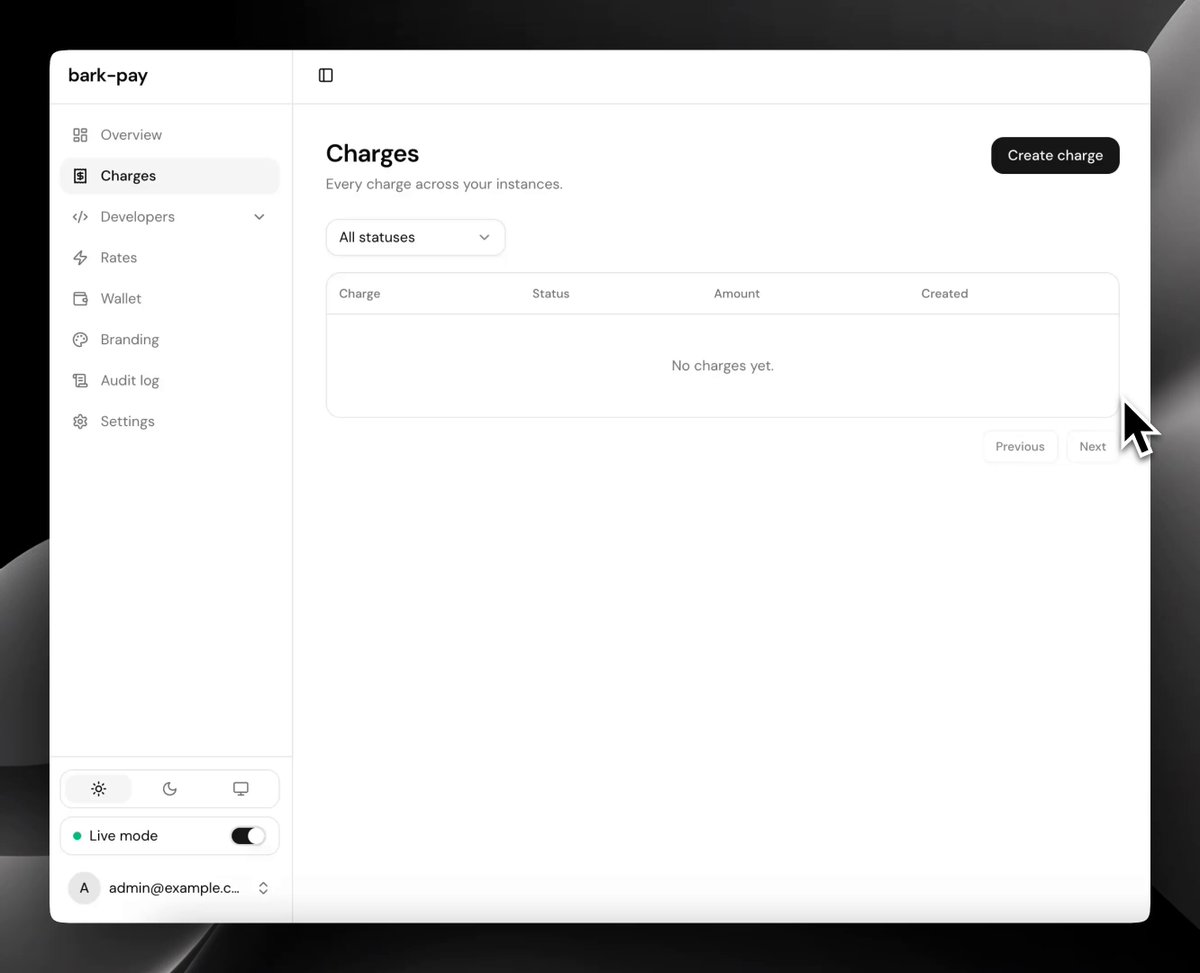The height and width of the screenshot is (973, 1200).
Task: Click the Create charge button
Action: (1055, 155)
